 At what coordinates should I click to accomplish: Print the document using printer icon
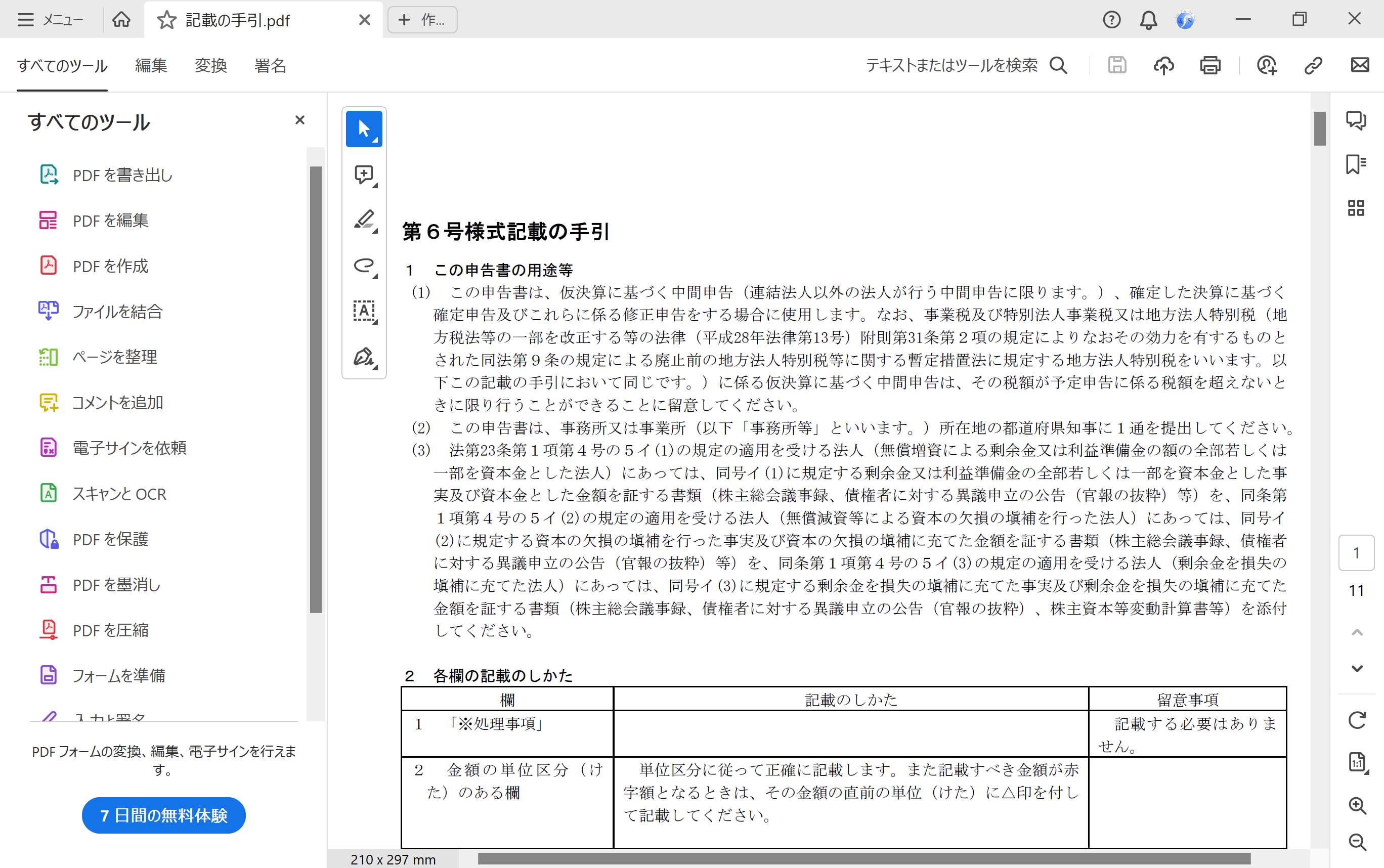(x=1210, y=65)
